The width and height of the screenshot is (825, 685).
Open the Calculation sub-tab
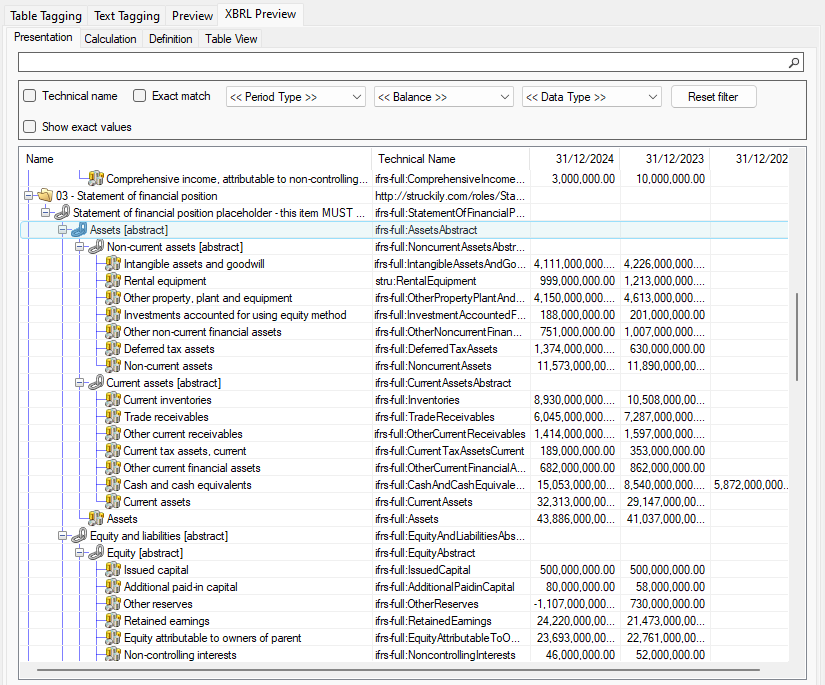(110, 39)
